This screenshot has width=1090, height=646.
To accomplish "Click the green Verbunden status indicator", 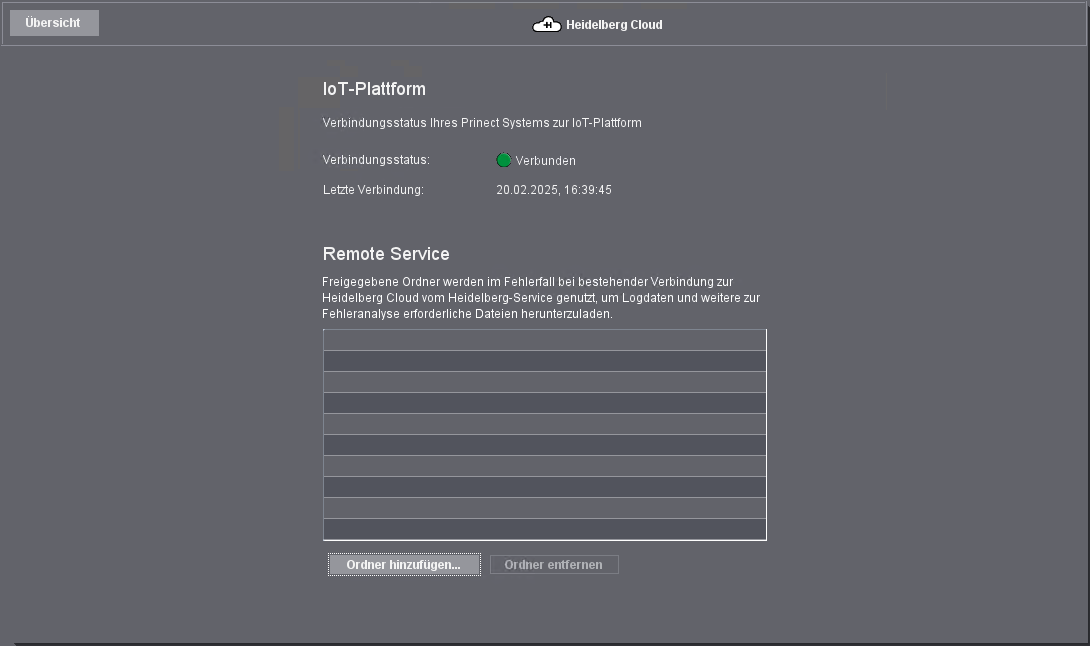I will (x=504, y=161).
